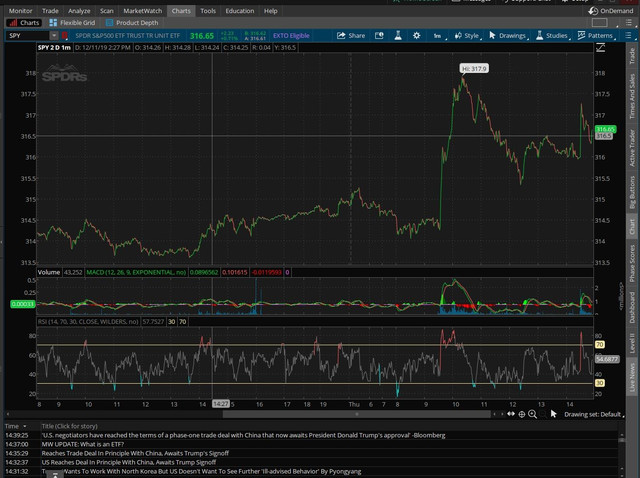This screenshot has width=640, height=478.
Task: Change the 1m timeframe selector
Action: tap(438, 36)
